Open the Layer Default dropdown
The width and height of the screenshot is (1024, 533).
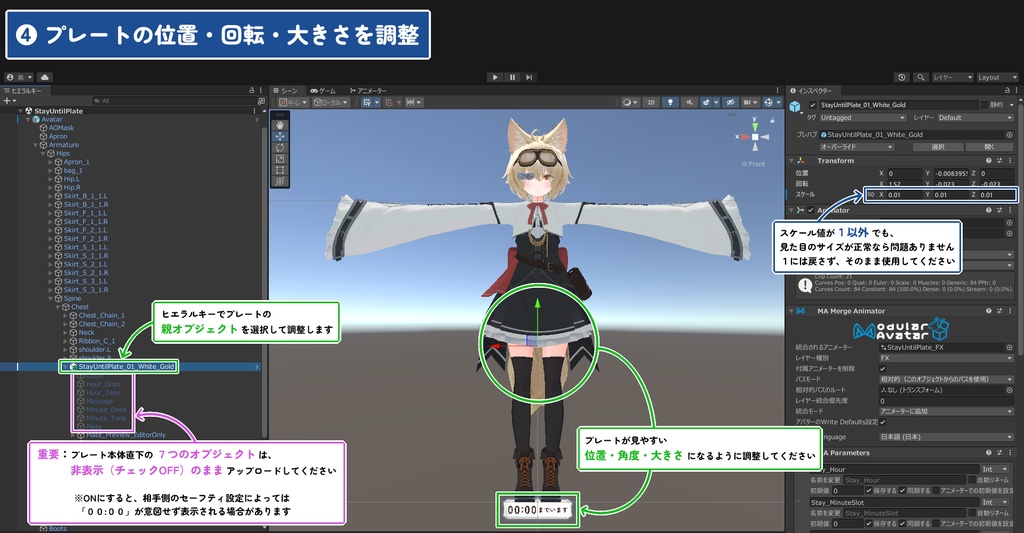(x=975, y=118)
